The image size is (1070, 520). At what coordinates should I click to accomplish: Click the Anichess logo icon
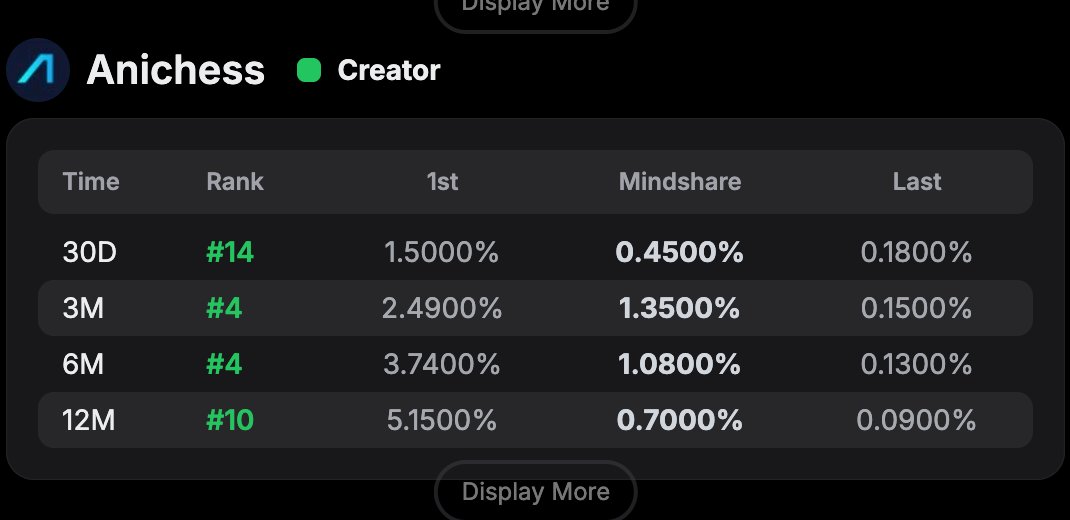point(38,70)
